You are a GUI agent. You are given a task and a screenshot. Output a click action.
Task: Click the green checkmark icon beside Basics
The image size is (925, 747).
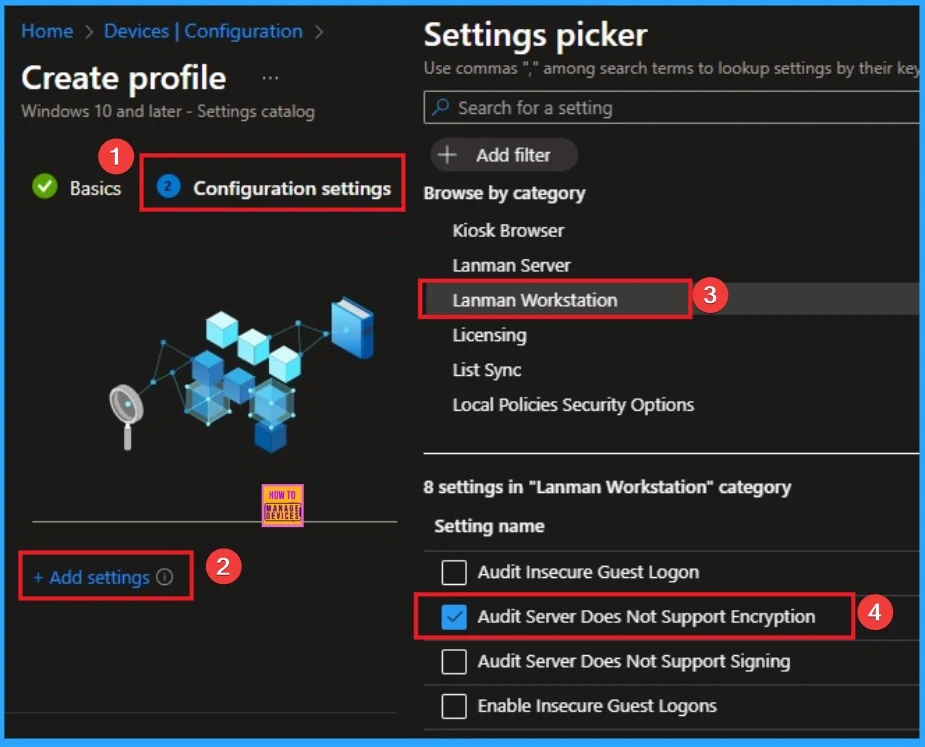point(44,187)
